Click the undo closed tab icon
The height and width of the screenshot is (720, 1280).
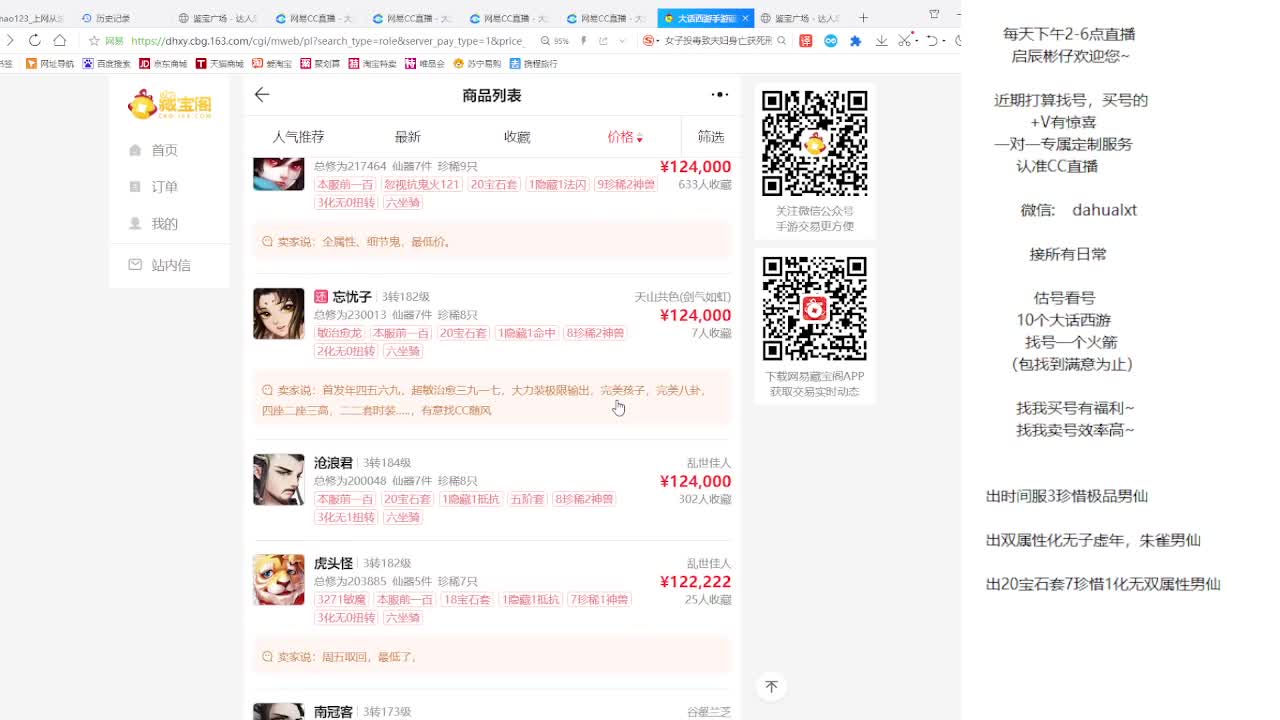coord(931,41)
